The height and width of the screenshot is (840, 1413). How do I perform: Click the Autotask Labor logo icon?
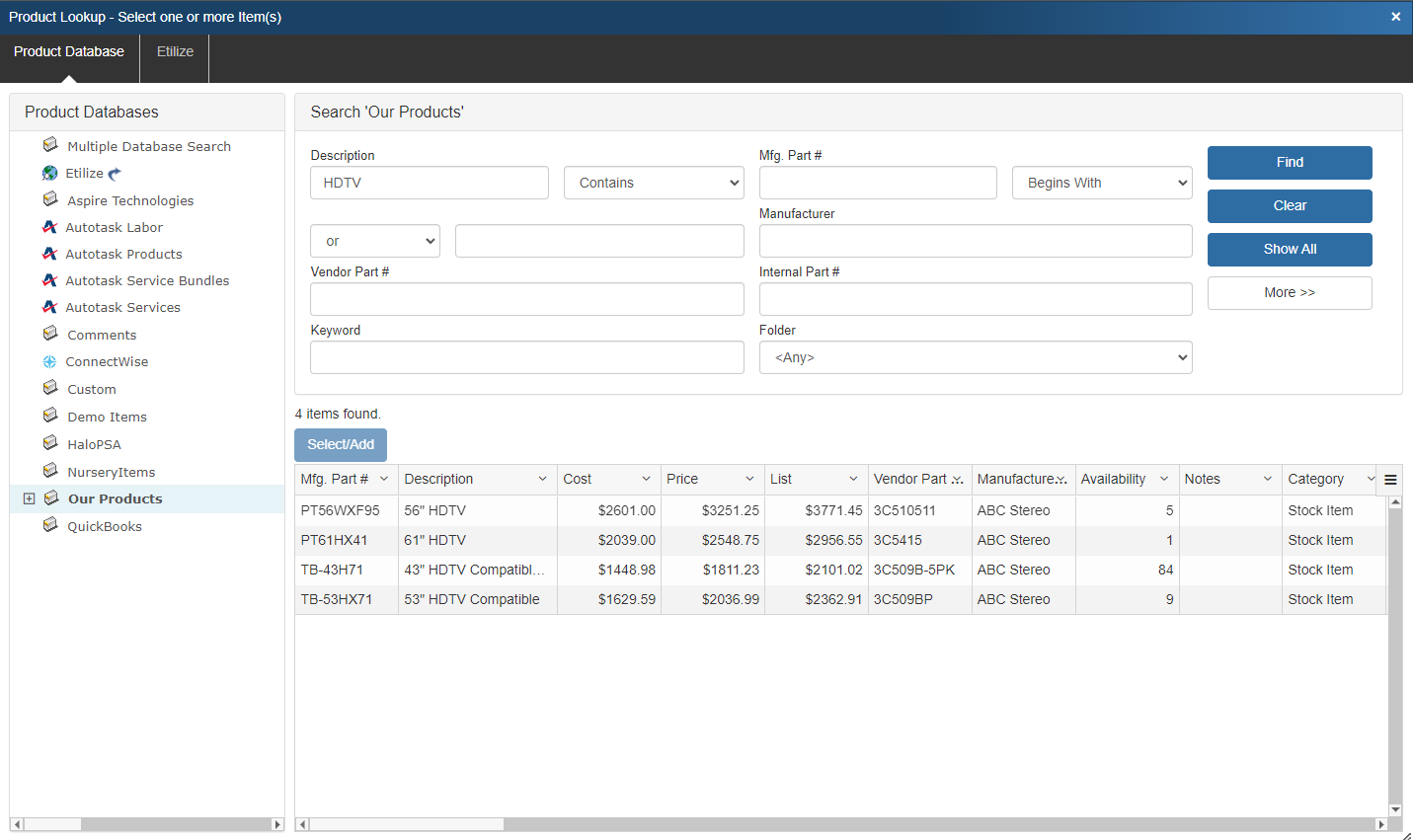pyautogui.click(x=49, y=227)
